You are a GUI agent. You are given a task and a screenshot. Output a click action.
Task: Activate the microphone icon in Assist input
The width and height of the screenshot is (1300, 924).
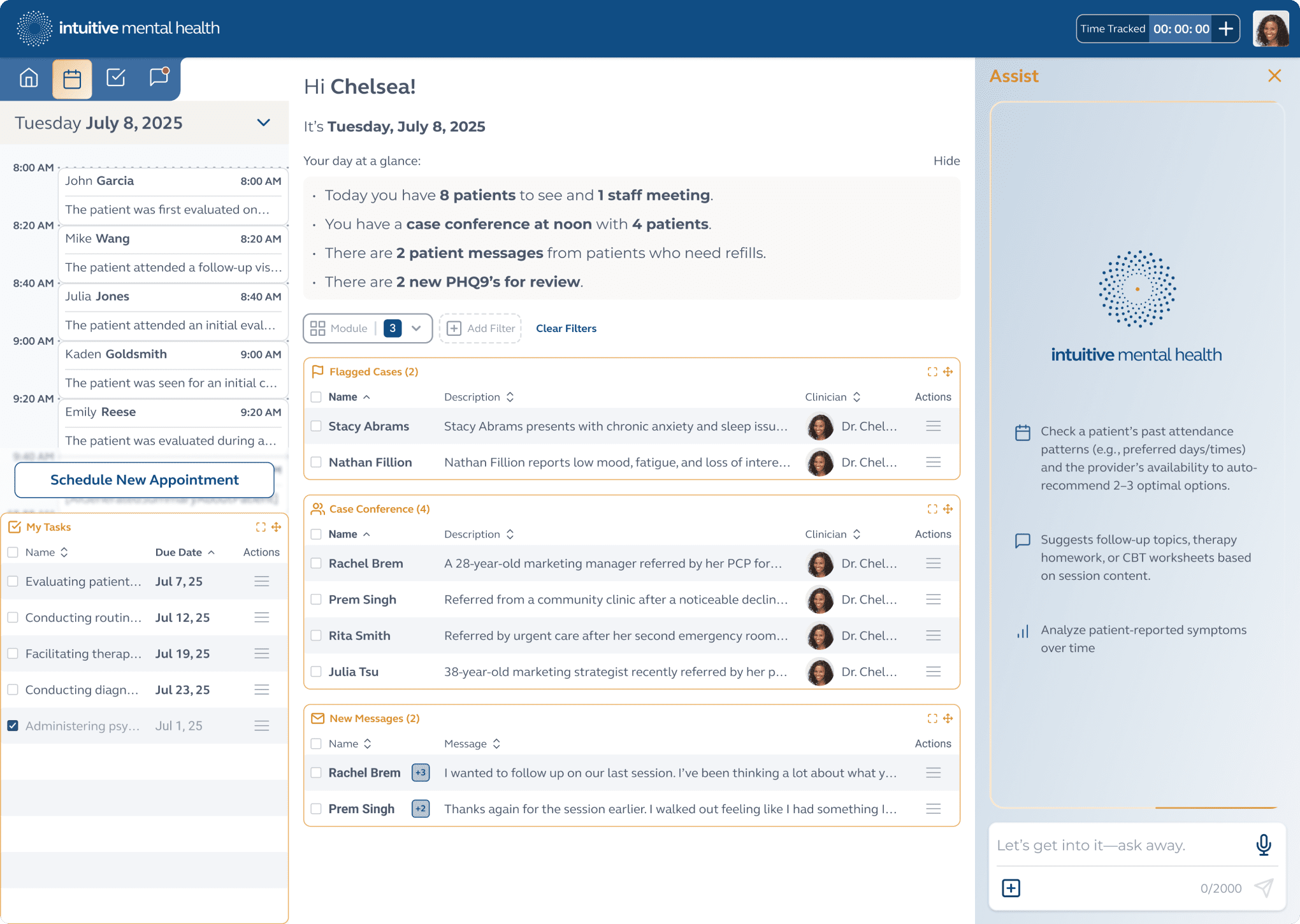pos(1262,845)
